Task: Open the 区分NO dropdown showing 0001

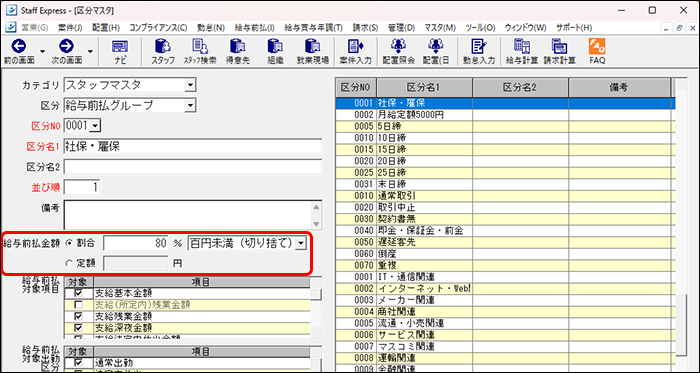Action: (x=95, y=126)
